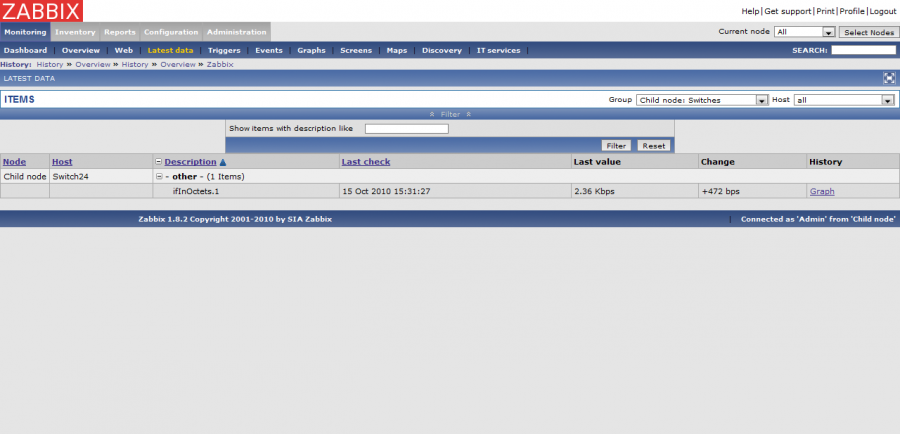
Task: Open the IT services submenu item
Action: tap(498, 51)
